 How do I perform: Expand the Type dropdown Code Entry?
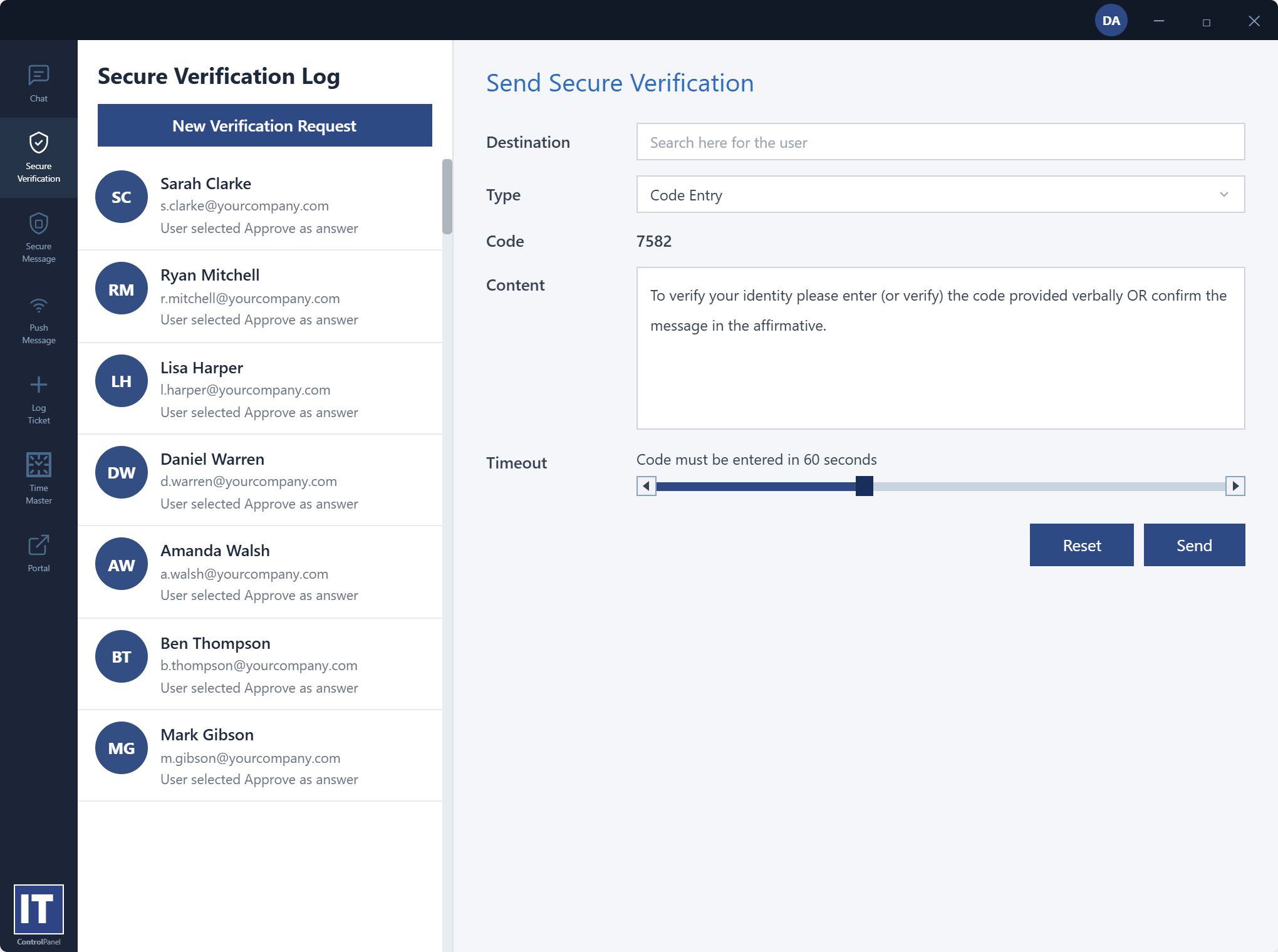click(x=940, y=195)
